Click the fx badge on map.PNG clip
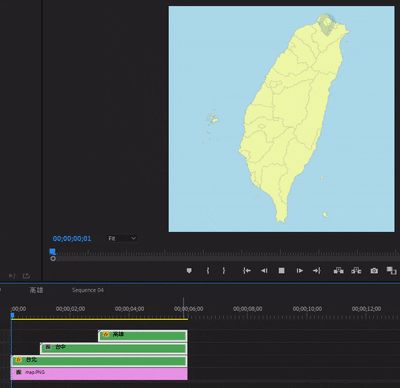The width and height of the screenshot is (400, 388). (19, 372)
